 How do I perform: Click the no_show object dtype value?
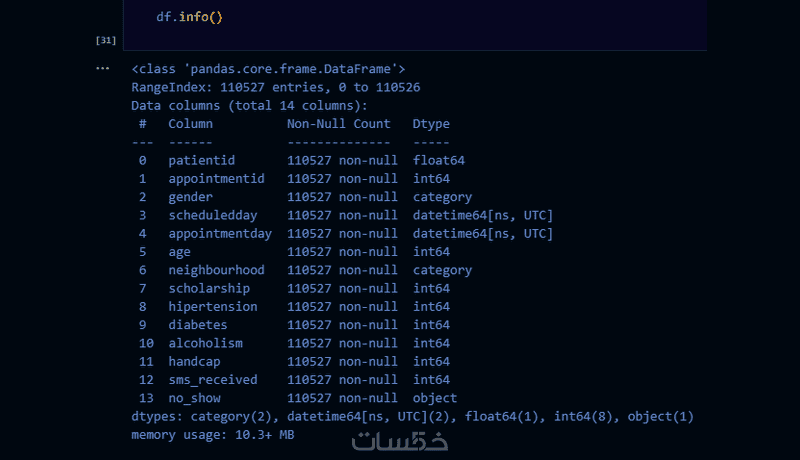click(x=434, y=398)
